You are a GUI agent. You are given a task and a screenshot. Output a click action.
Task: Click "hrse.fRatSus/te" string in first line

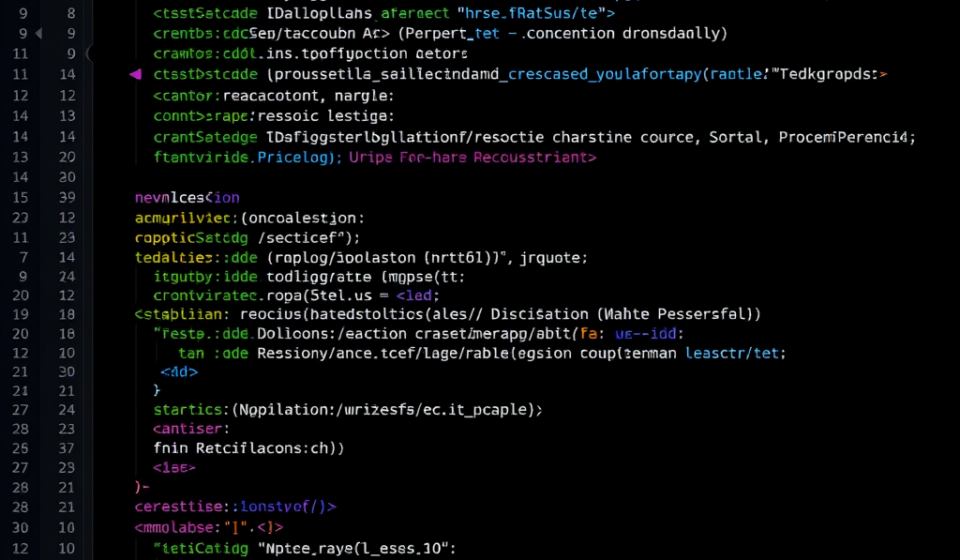531,13
